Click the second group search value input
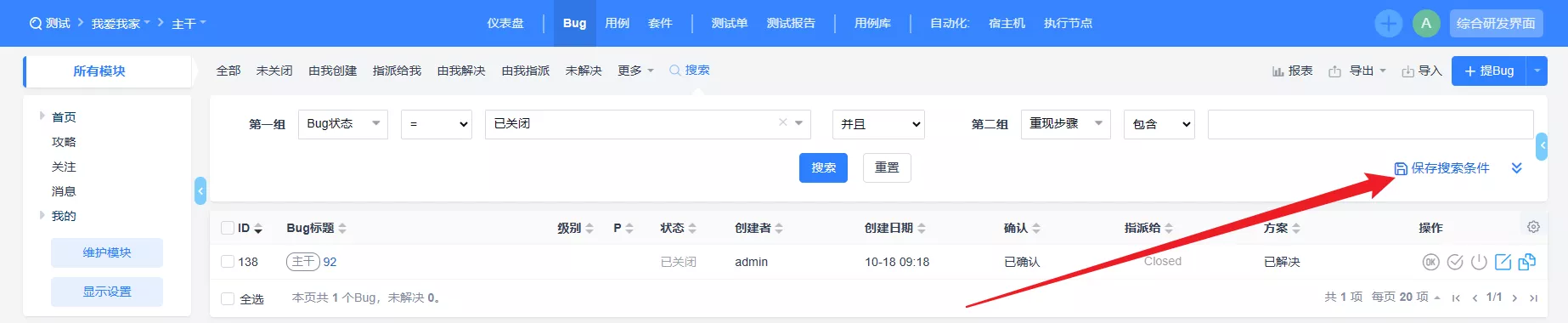The image size is (1568, 323). pos(1370,124)
